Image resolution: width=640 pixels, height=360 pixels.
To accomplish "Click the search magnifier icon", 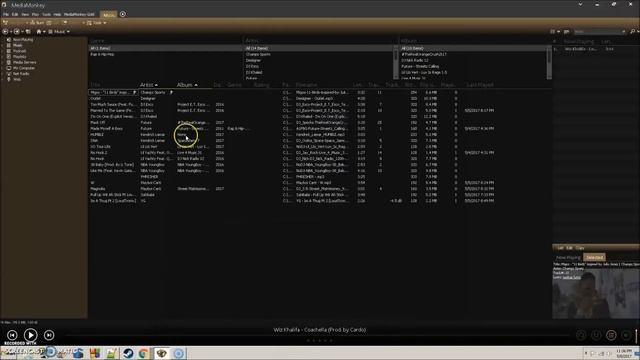I will (633, 31).
